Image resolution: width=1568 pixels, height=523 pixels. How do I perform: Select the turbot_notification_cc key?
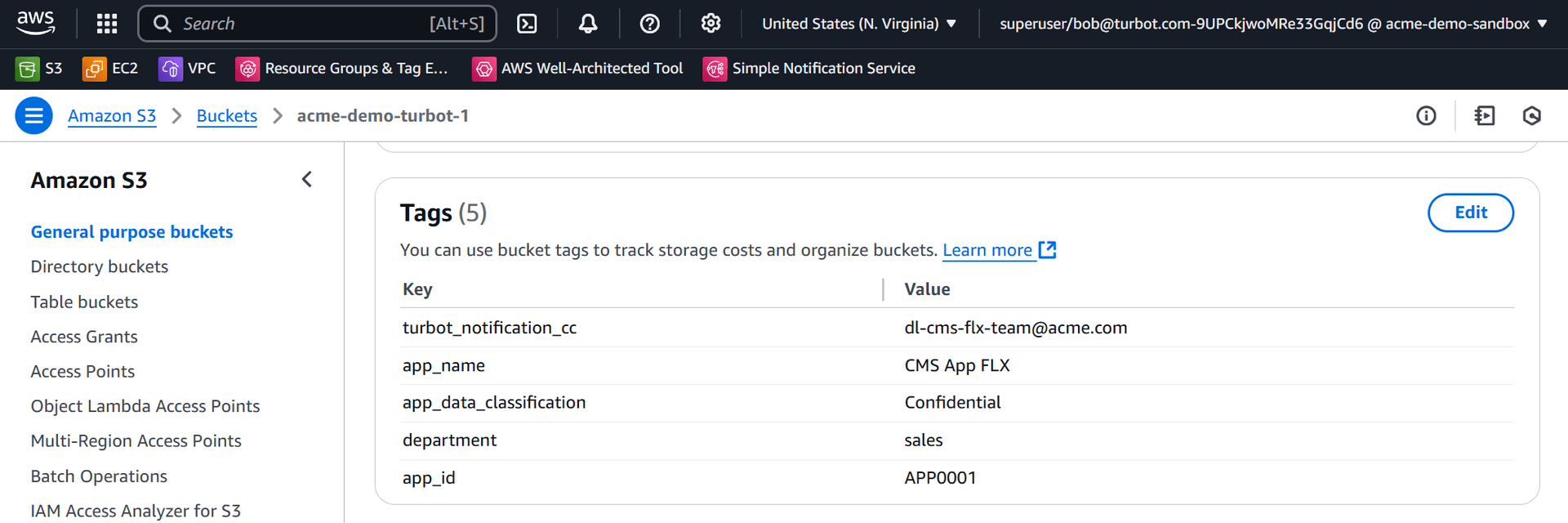coord(489,328)
